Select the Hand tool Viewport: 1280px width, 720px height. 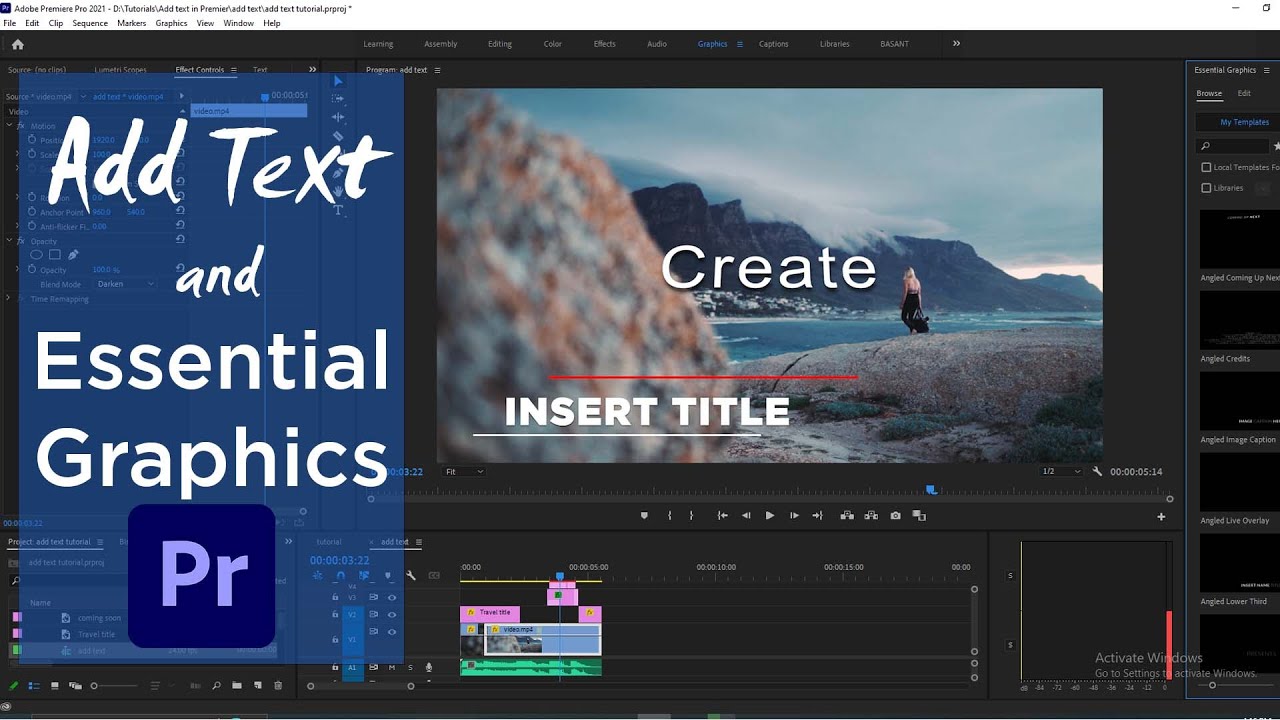click(x=338, y=191)
